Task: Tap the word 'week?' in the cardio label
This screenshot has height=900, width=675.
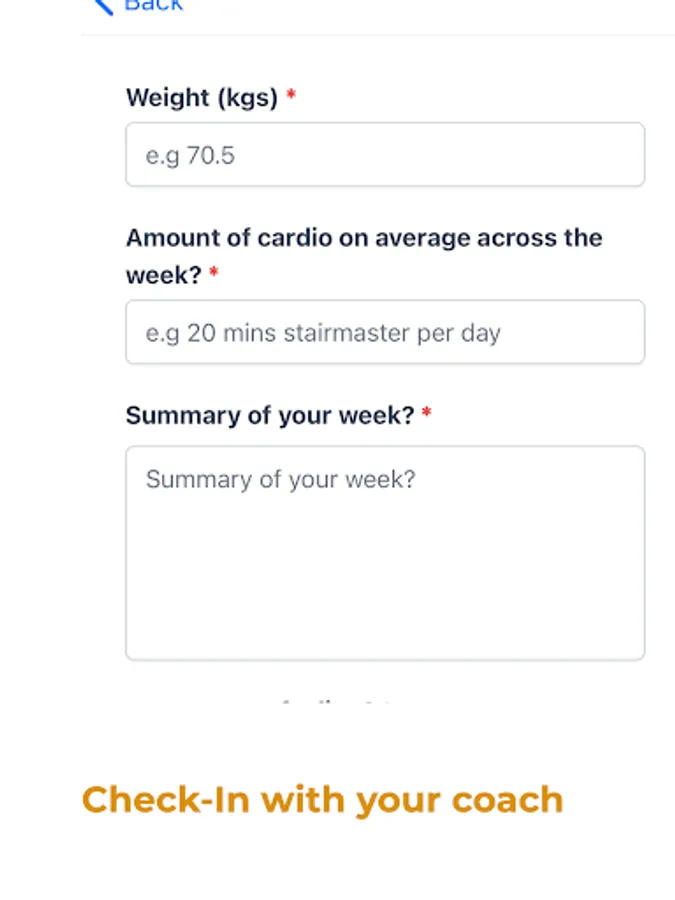Action: point(164,275)
